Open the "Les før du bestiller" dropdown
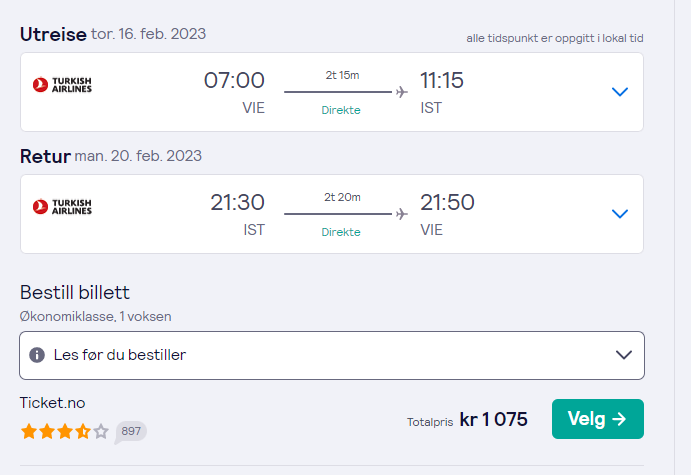The height and width of the screenshot is (475, 691). tap(332, 355)
